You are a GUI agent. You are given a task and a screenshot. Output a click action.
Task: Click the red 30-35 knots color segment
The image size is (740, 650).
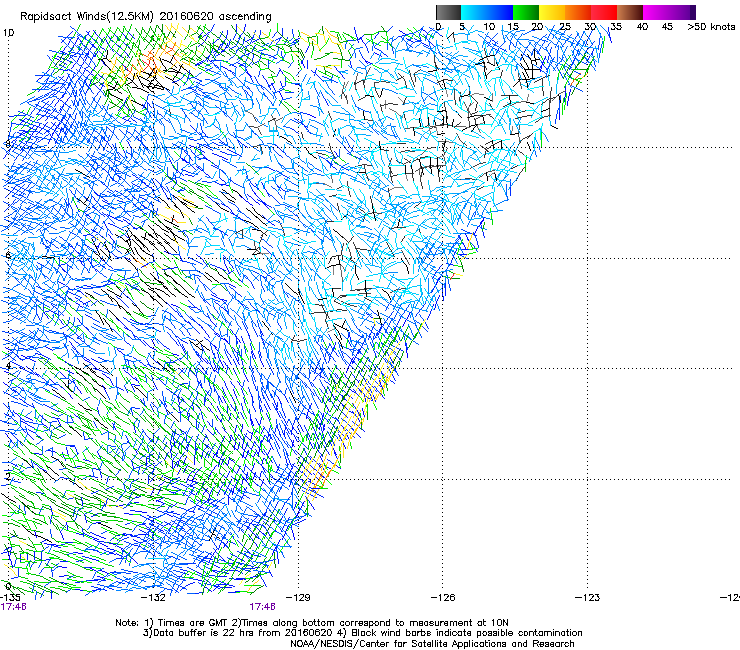click(x=604, y=12)
